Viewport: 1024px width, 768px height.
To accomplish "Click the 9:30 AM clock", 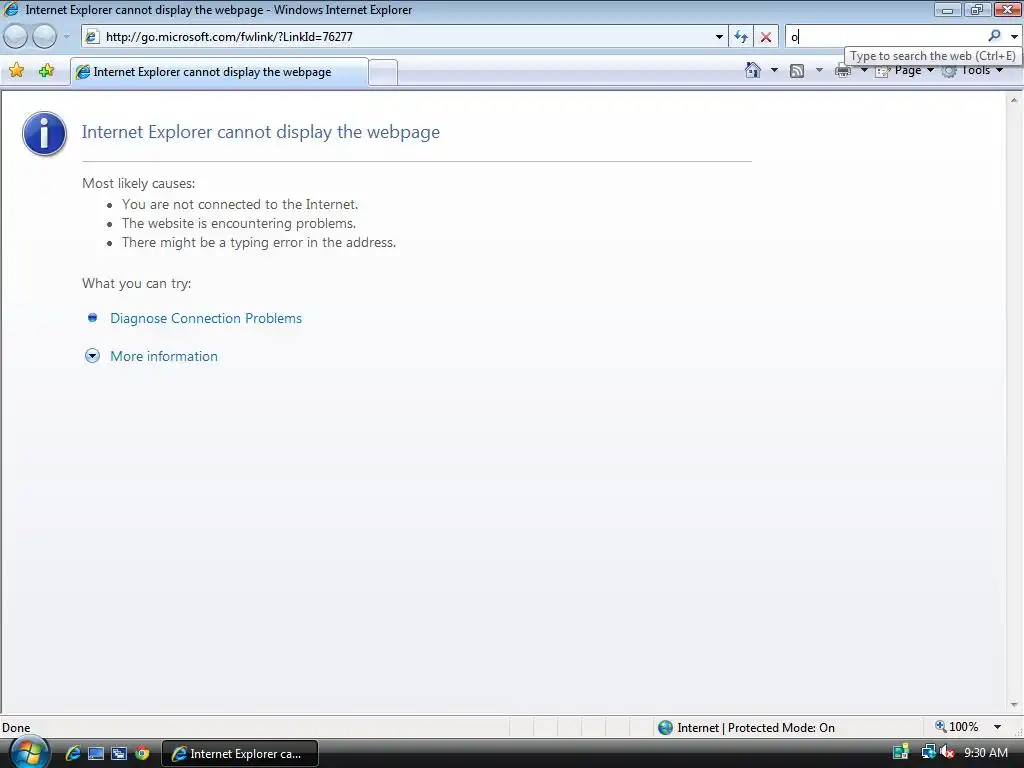I will click(986, 753).
